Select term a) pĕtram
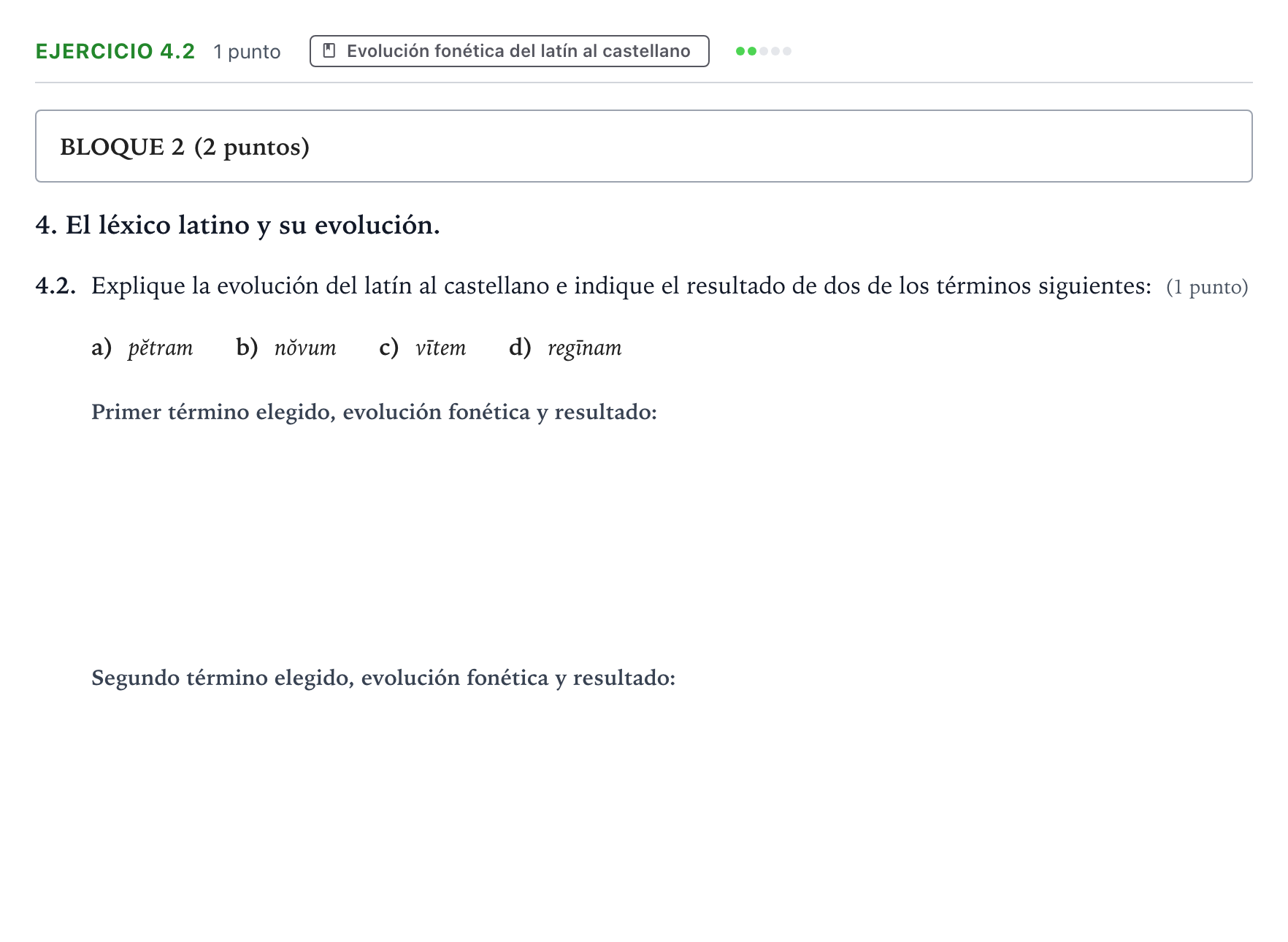The height and width of the screenshot is (942, 1288). point(142,348)
